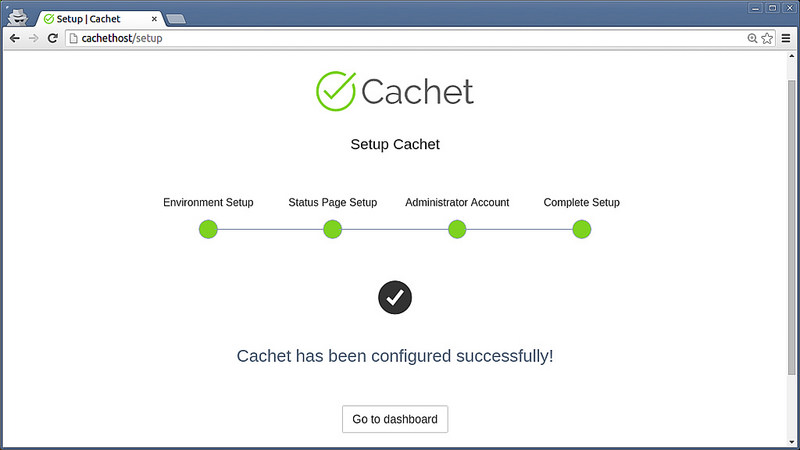The image size is (800, 450).
Task: Select the Complete Setup step circle
Action: tap(582, 229)
